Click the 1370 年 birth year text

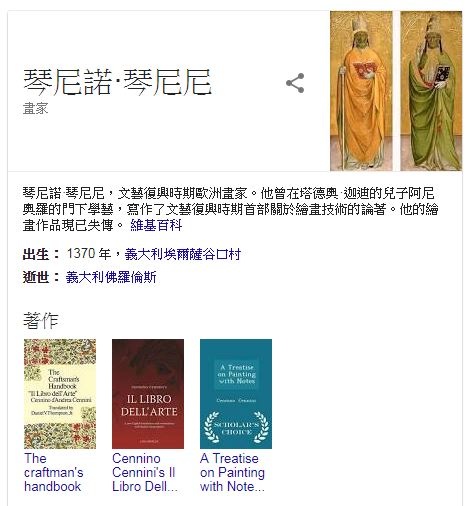click(x=89, y=254)
